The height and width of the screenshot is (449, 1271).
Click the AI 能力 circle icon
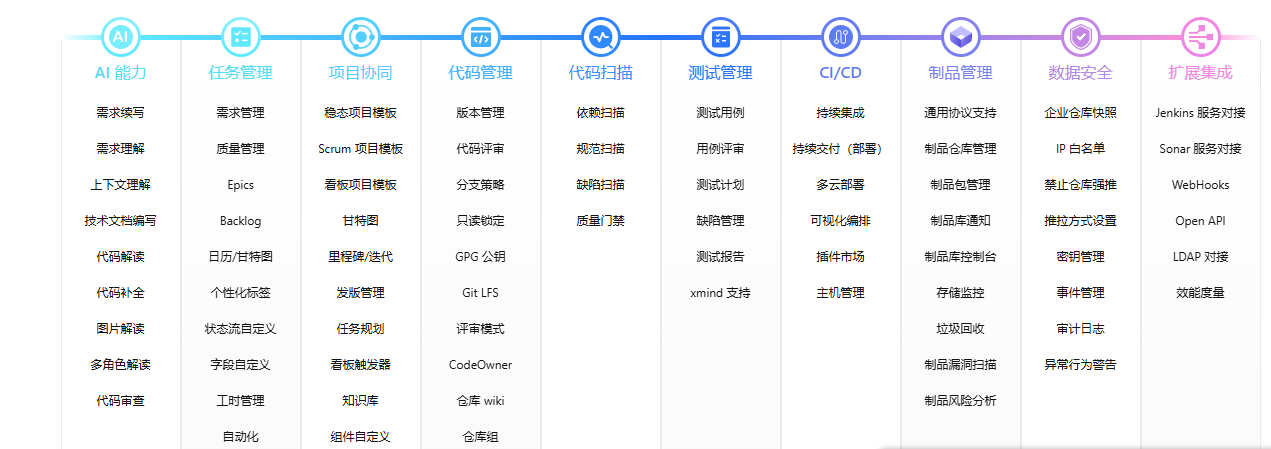tap(120, 37)
